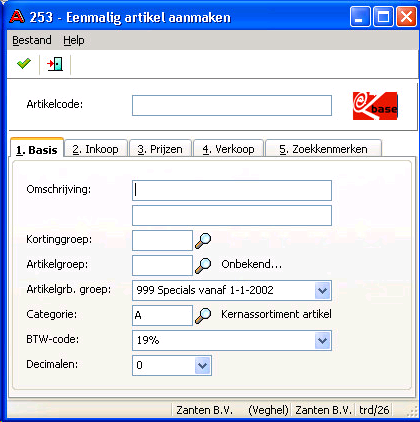Switch to the 3. Prijzen tab

(160, 149)
